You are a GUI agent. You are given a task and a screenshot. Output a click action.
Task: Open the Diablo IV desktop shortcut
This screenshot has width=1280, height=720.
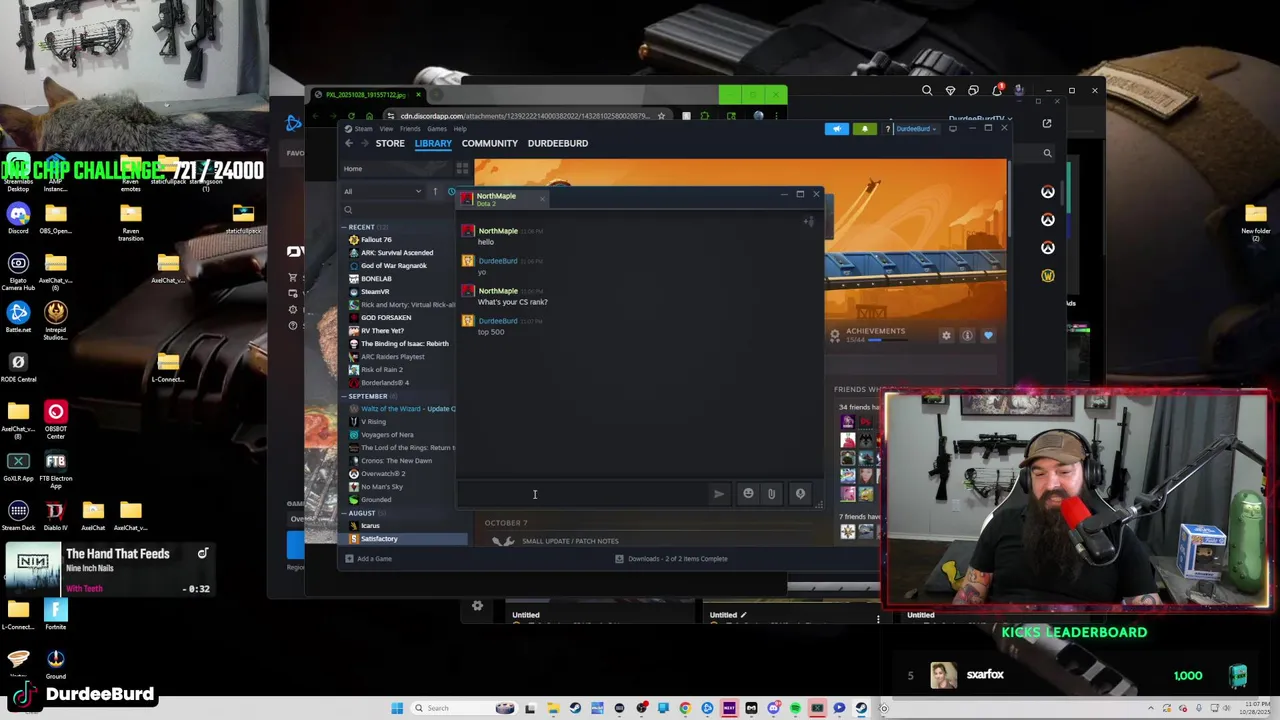pyautogui.click(x=55, y=515)
